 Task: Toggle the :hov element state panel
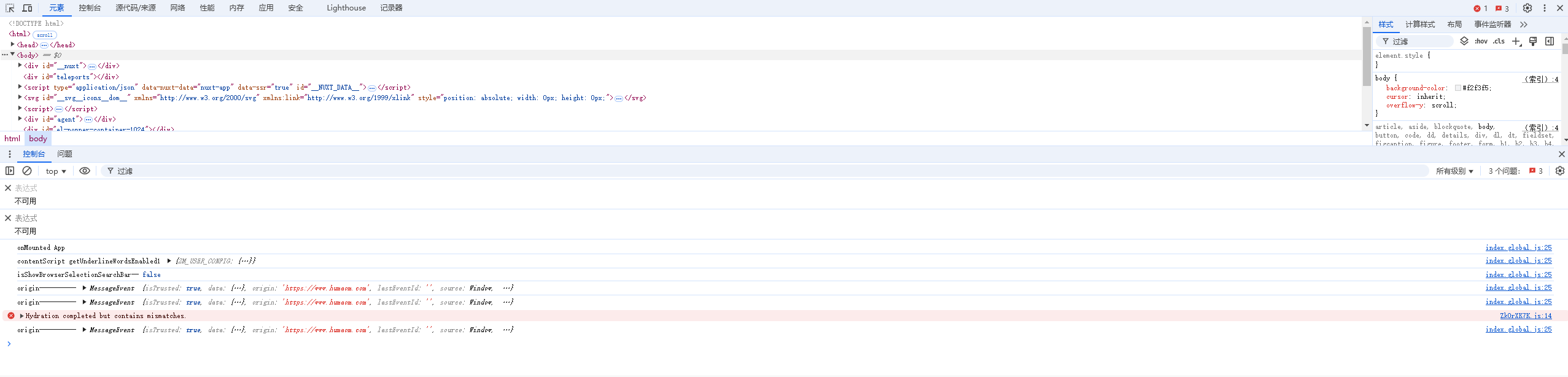pyautogui.click(x=1481, y=41)
